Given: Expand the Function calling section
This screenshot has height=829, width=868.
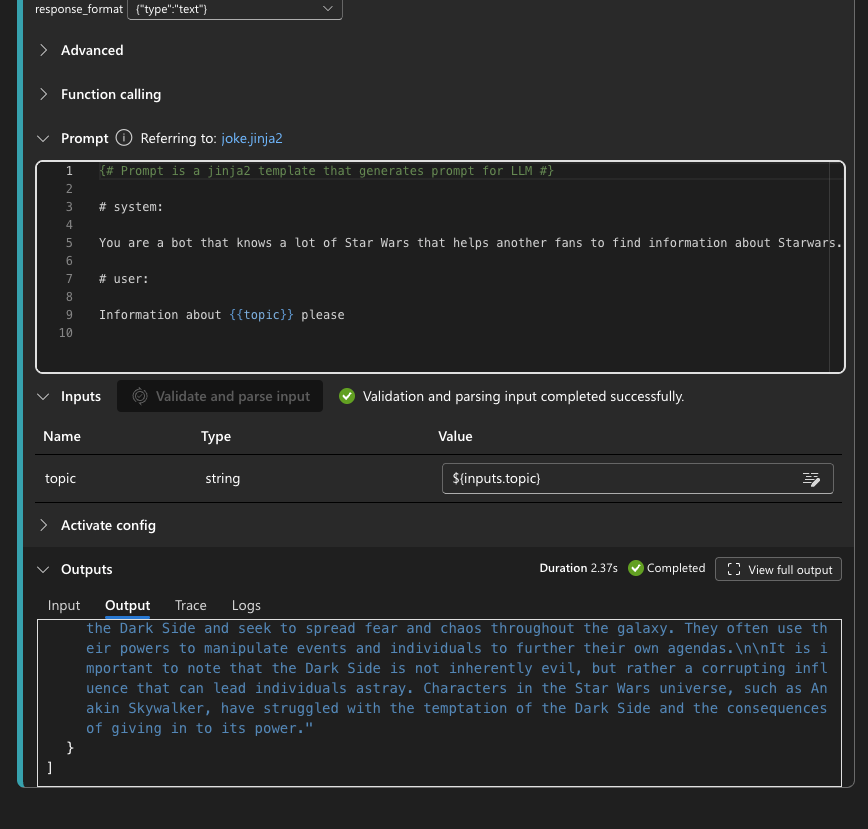Looking at the screenshot, I should pyautogui.click(x=44, y=94).
